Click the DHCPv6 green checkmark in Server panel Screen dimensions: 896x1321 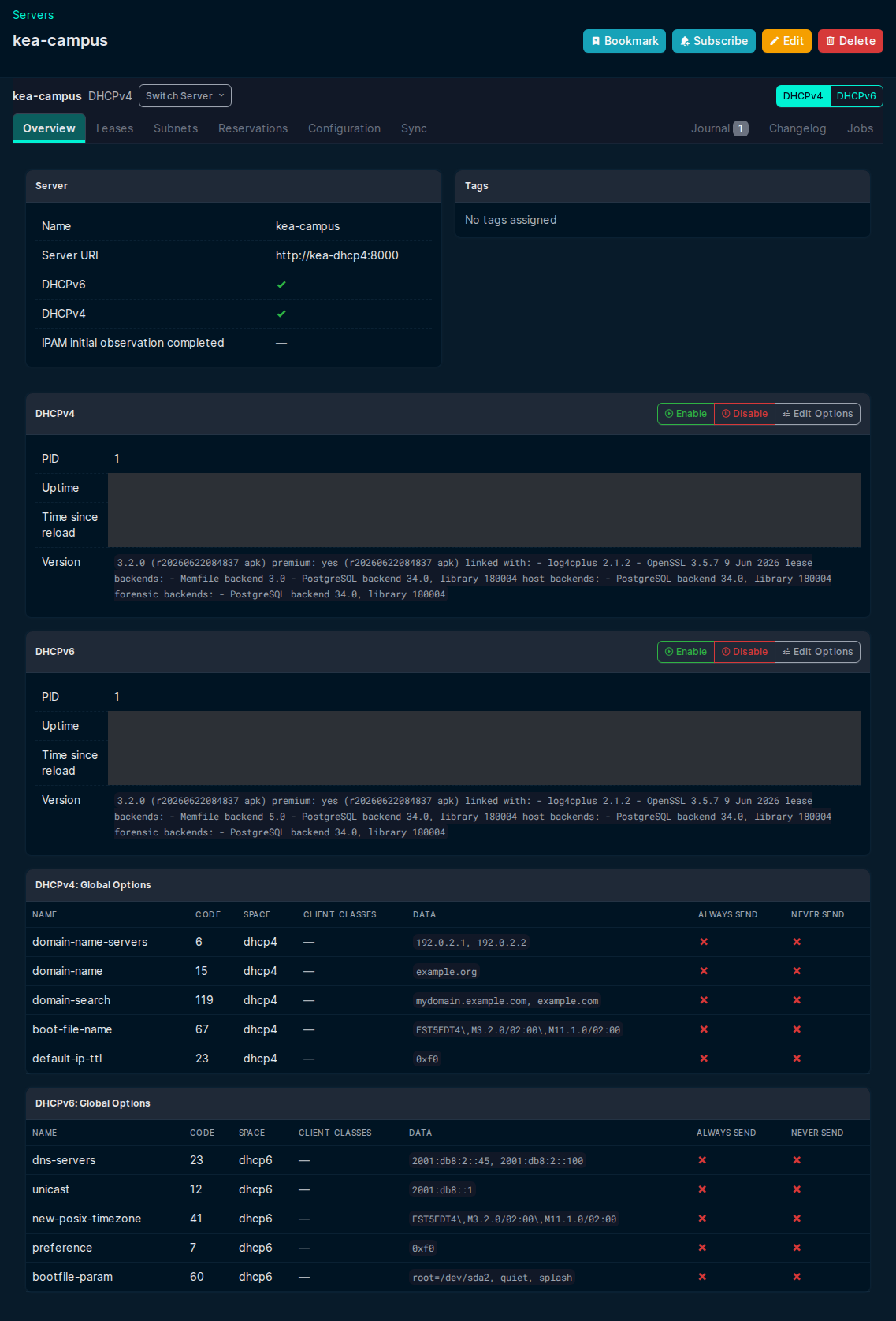pyautogui.click(x=281, y=285)
